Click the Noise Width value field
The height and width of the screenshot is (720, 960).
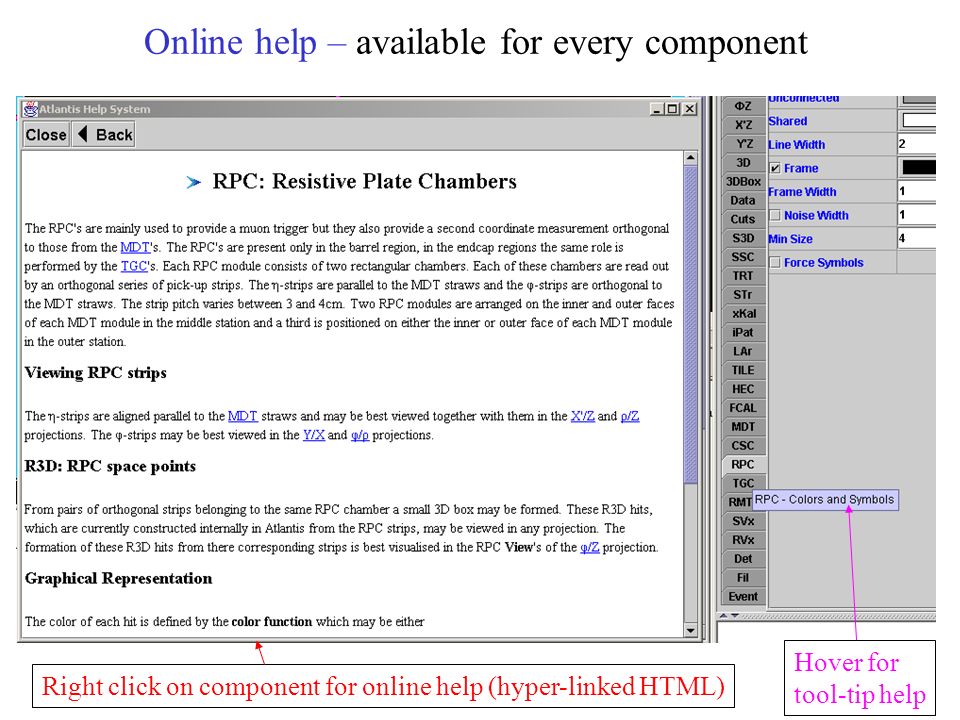pos(917,215)
